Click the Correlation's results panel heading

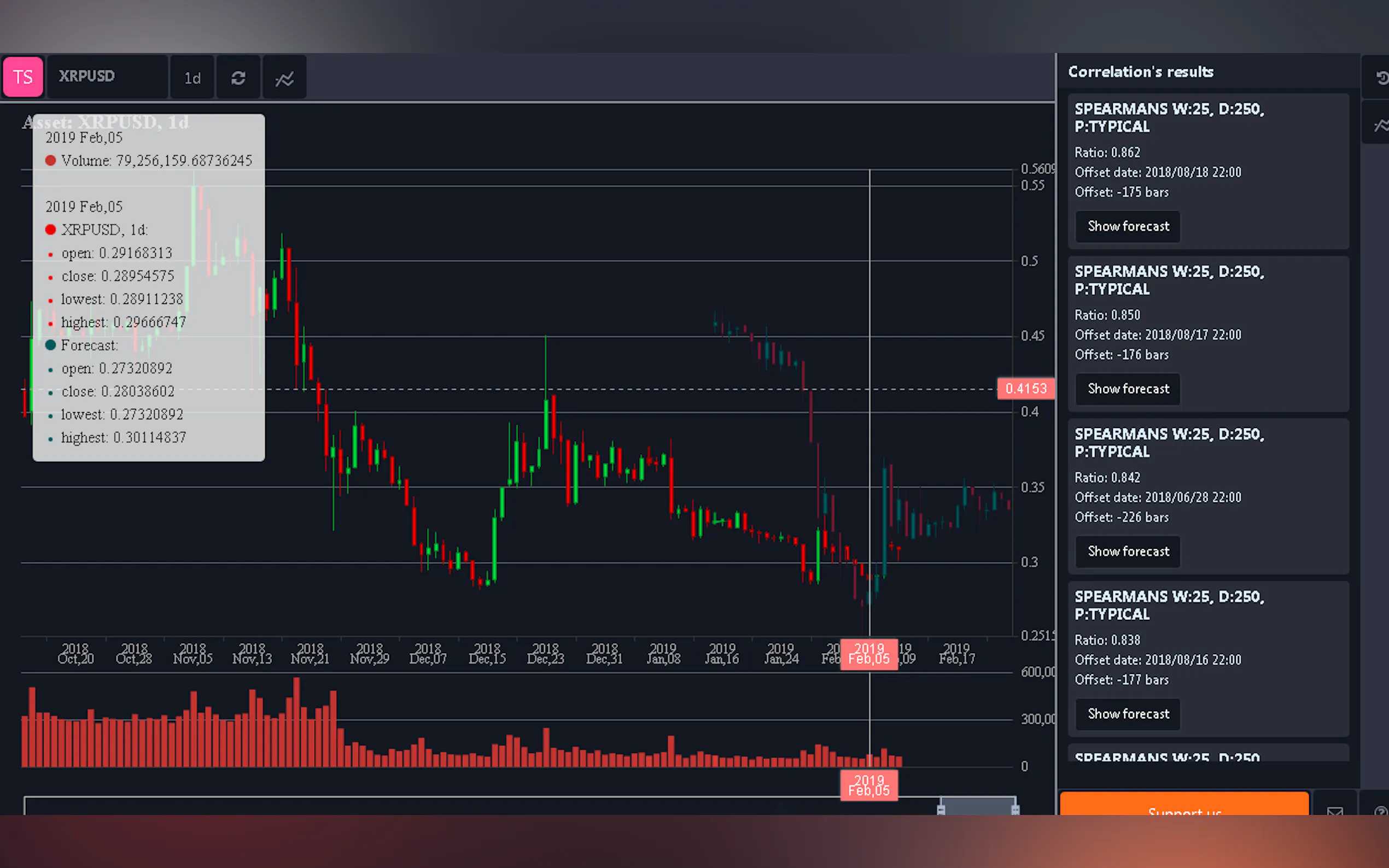coord(1140,72)
